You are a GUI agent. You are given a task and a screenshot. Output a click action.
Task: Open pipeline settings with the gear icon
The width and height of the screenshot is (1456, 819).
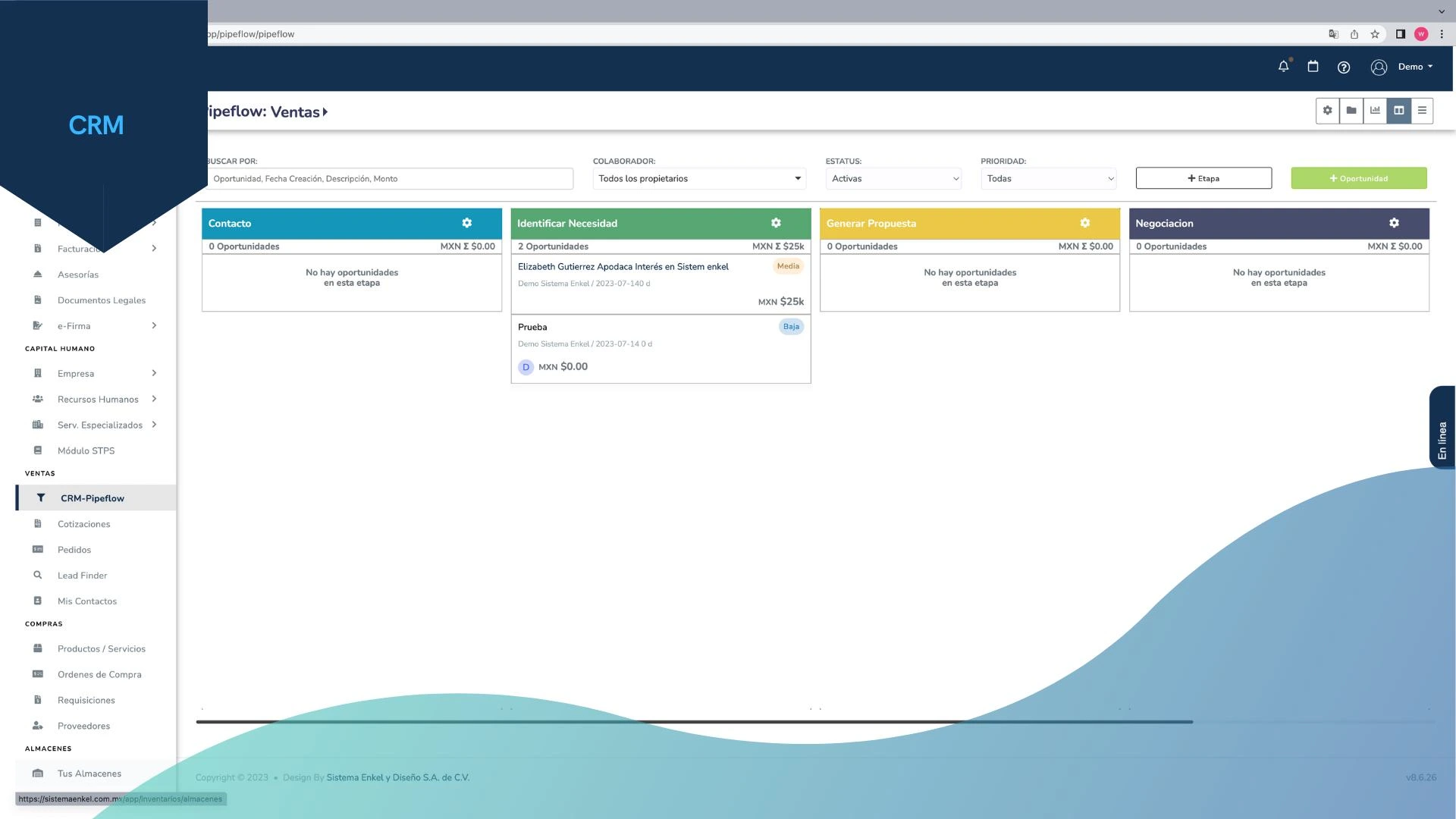point(1327,110)
